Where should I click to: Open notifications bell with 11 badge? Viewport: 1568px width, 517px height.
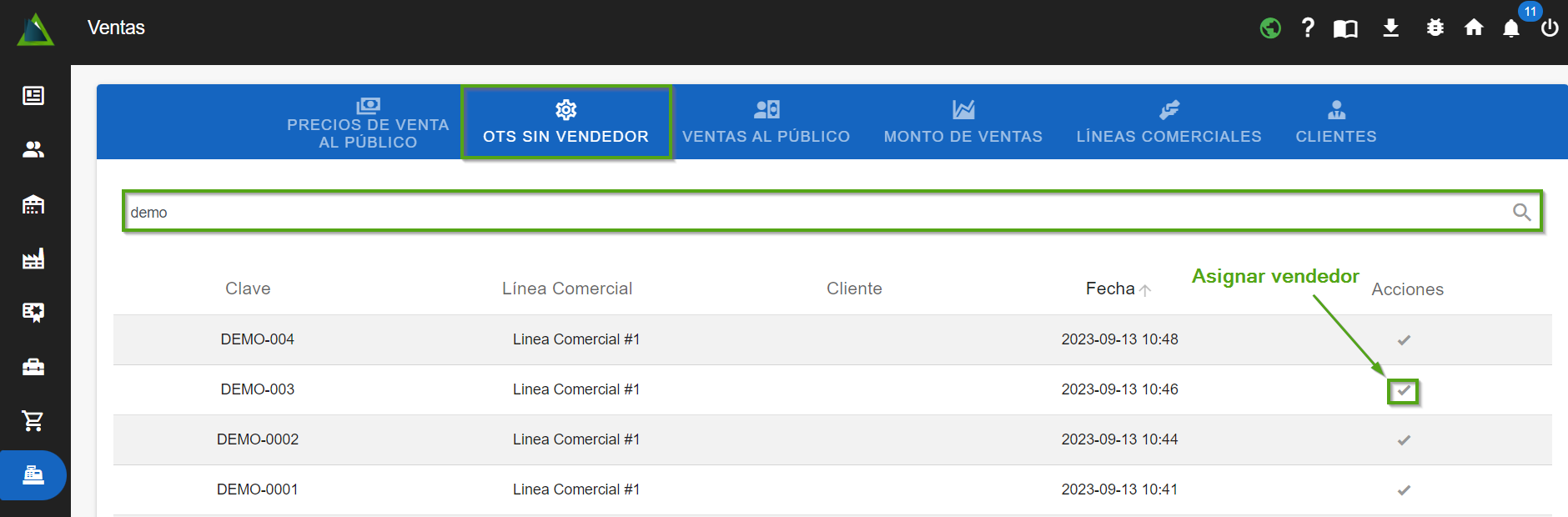pos(1511,29)
